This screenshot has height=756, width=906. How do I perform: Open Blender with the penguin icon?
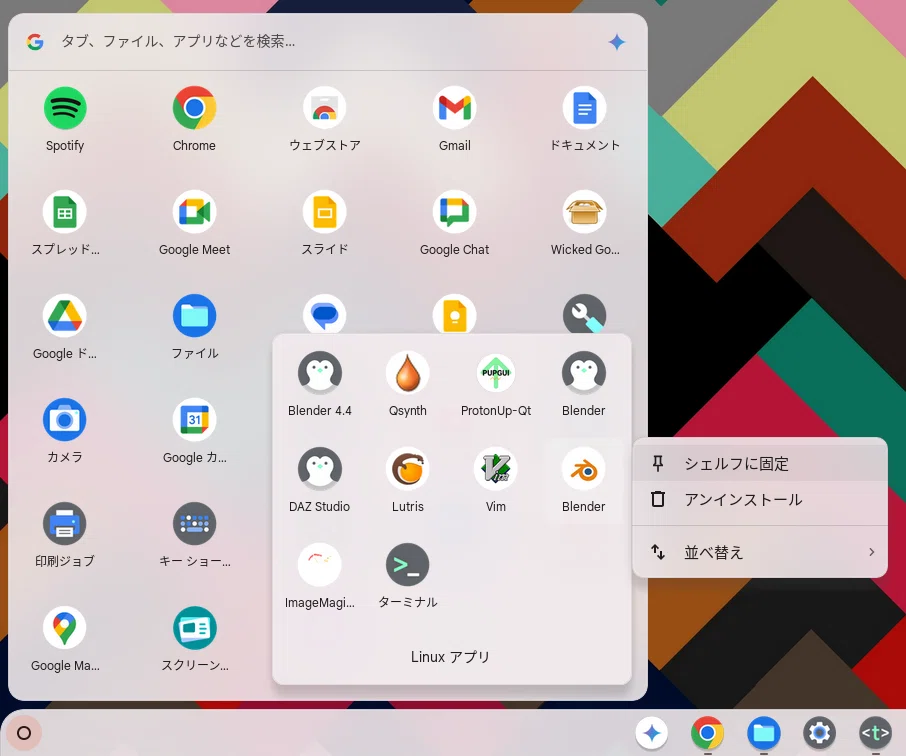[584, 373]
